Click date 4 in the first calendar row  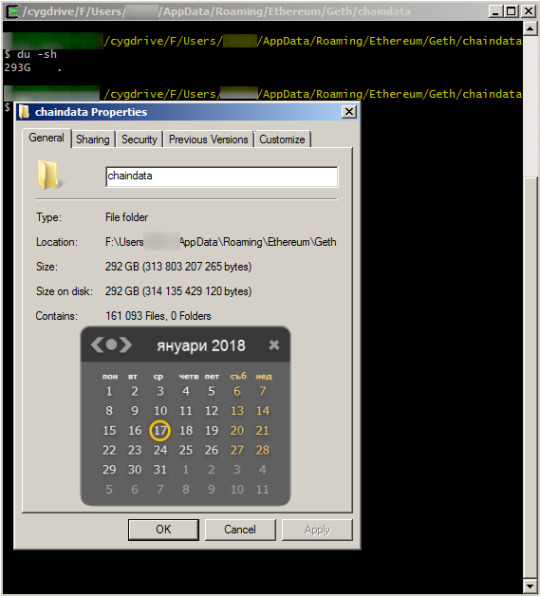pos(186,391)
